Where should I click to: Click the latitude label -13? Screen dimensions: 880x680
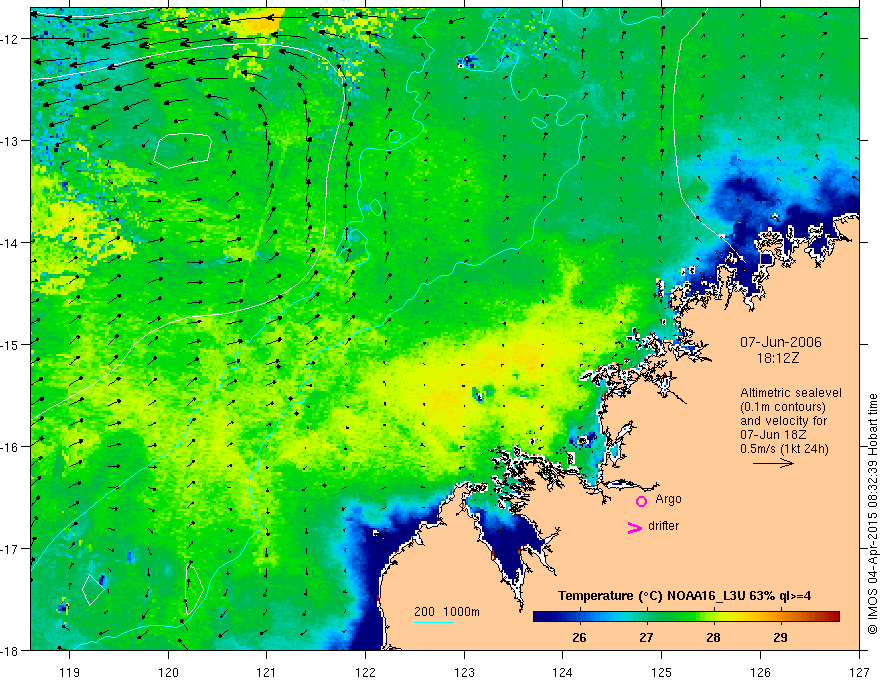click(x=10, y=141)
